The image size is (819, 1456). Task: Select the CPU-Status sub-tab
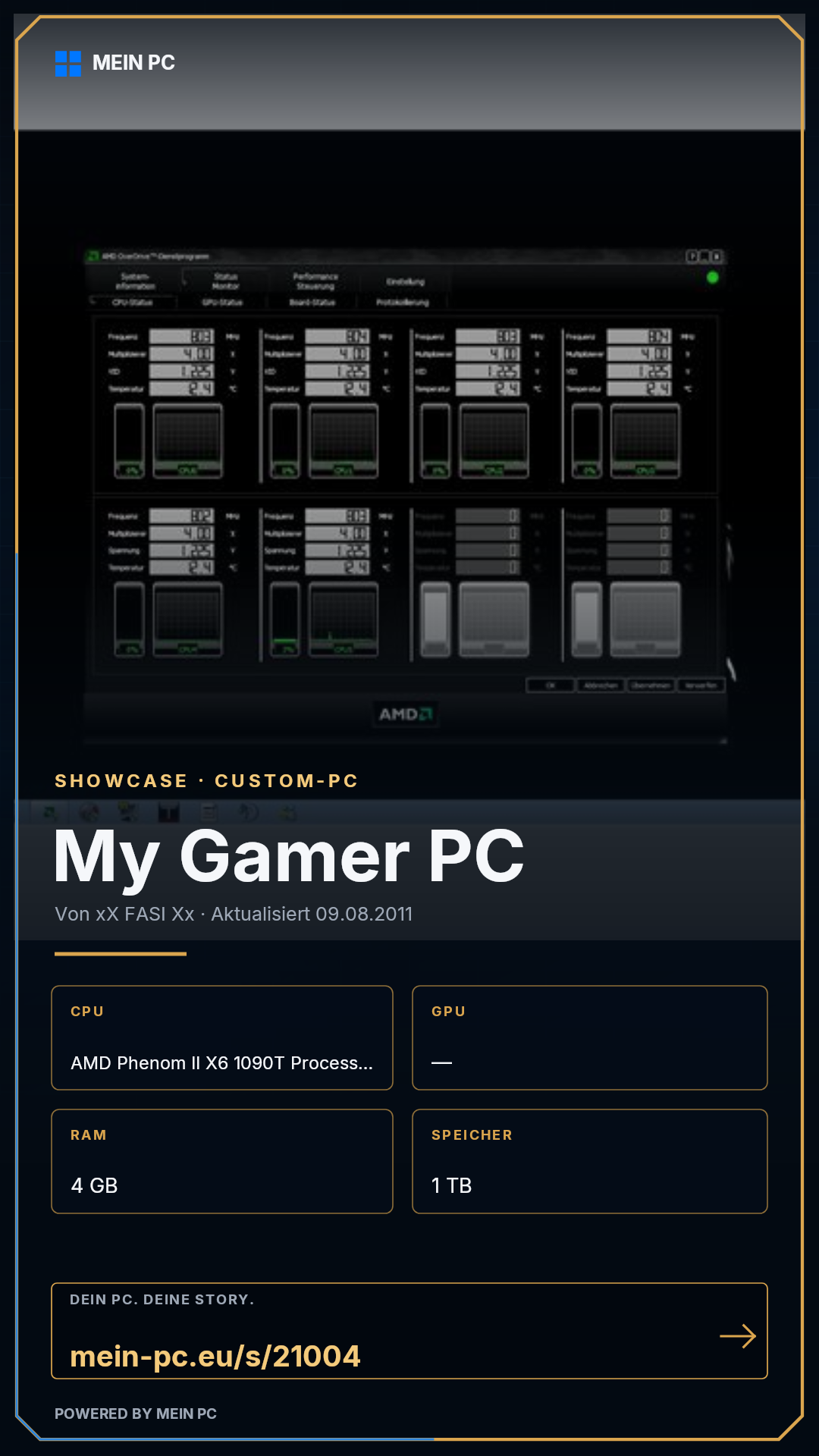[133, 302]
